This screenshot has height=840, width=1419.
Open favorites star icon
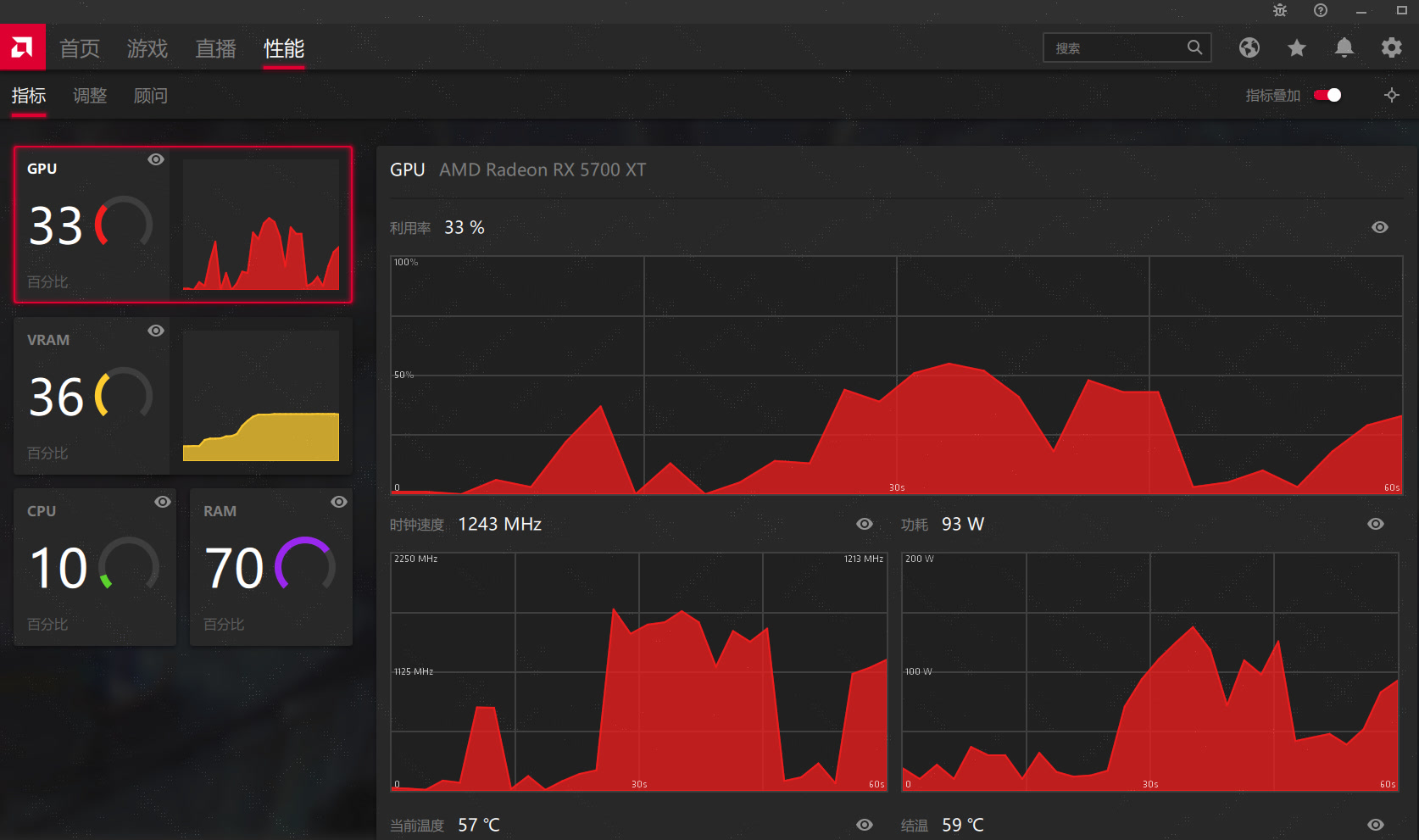tap(1297, 47)
